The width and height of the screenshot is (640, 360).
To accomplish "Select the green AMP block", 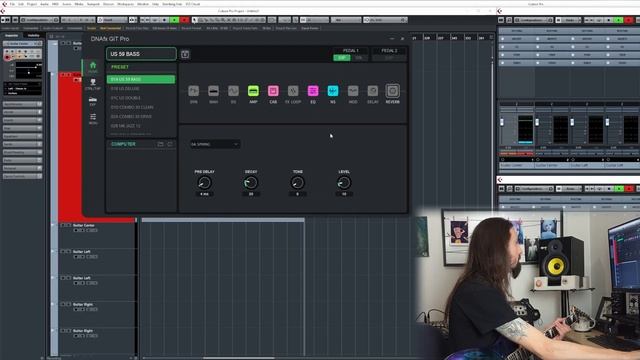I will click(253, 91).
